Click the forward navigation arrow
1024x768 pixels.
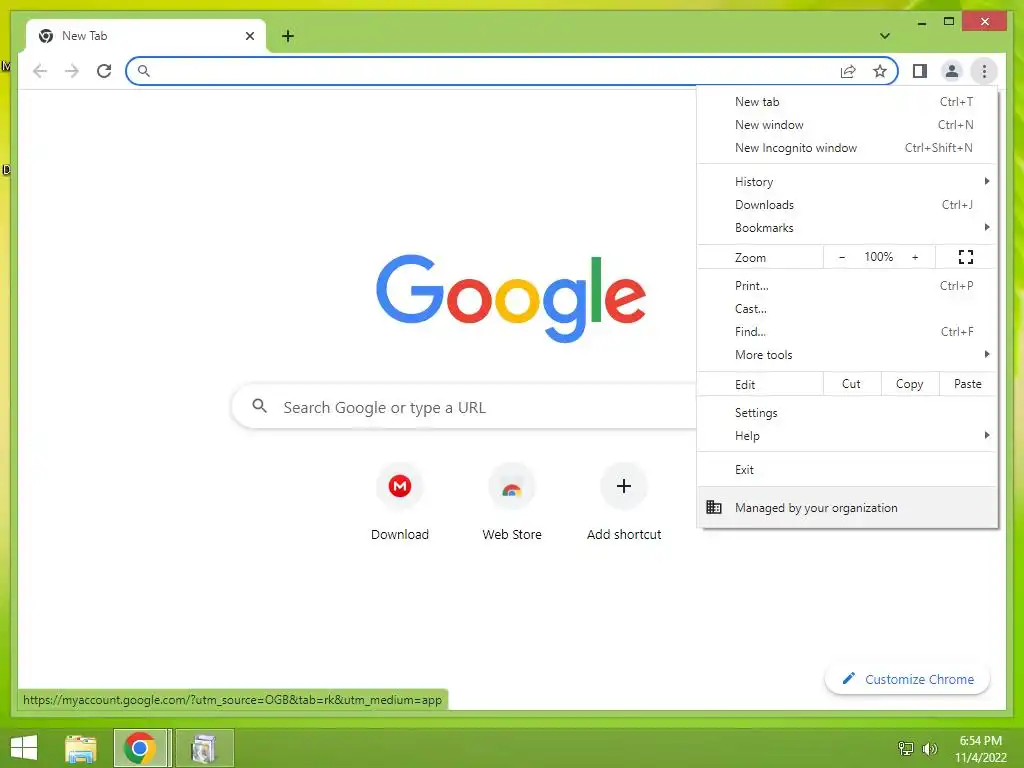coord(72,71)
